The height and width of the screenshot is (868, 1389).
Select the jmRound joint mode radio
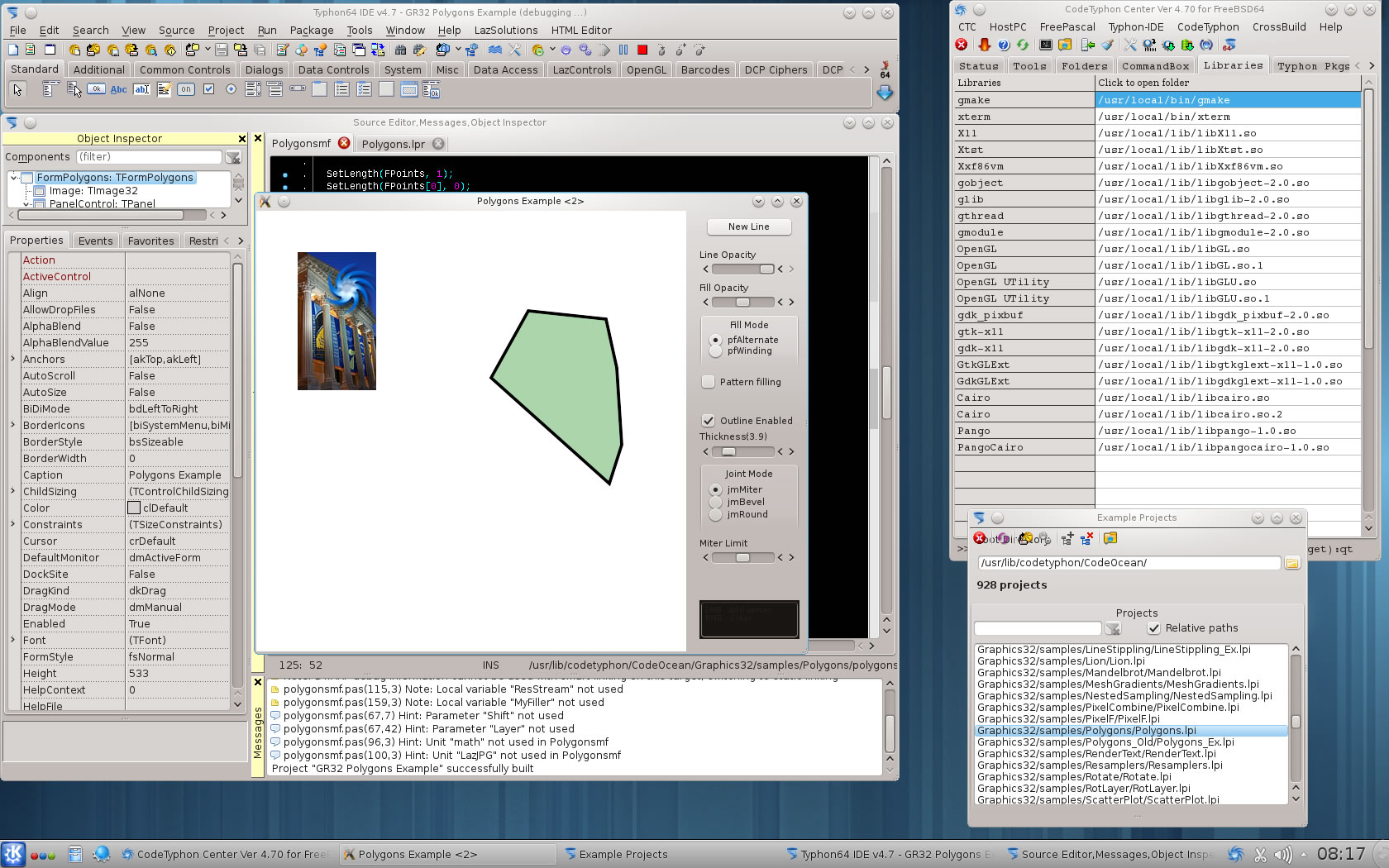(716, 514)
